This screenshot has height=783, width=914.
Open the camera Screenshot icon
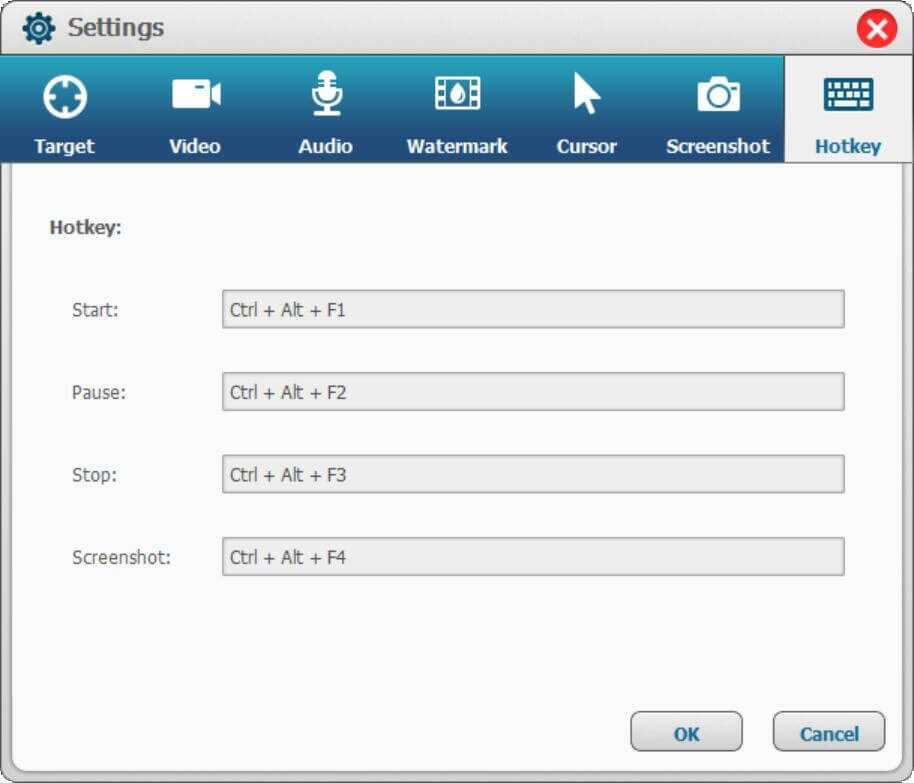point(718,95)
